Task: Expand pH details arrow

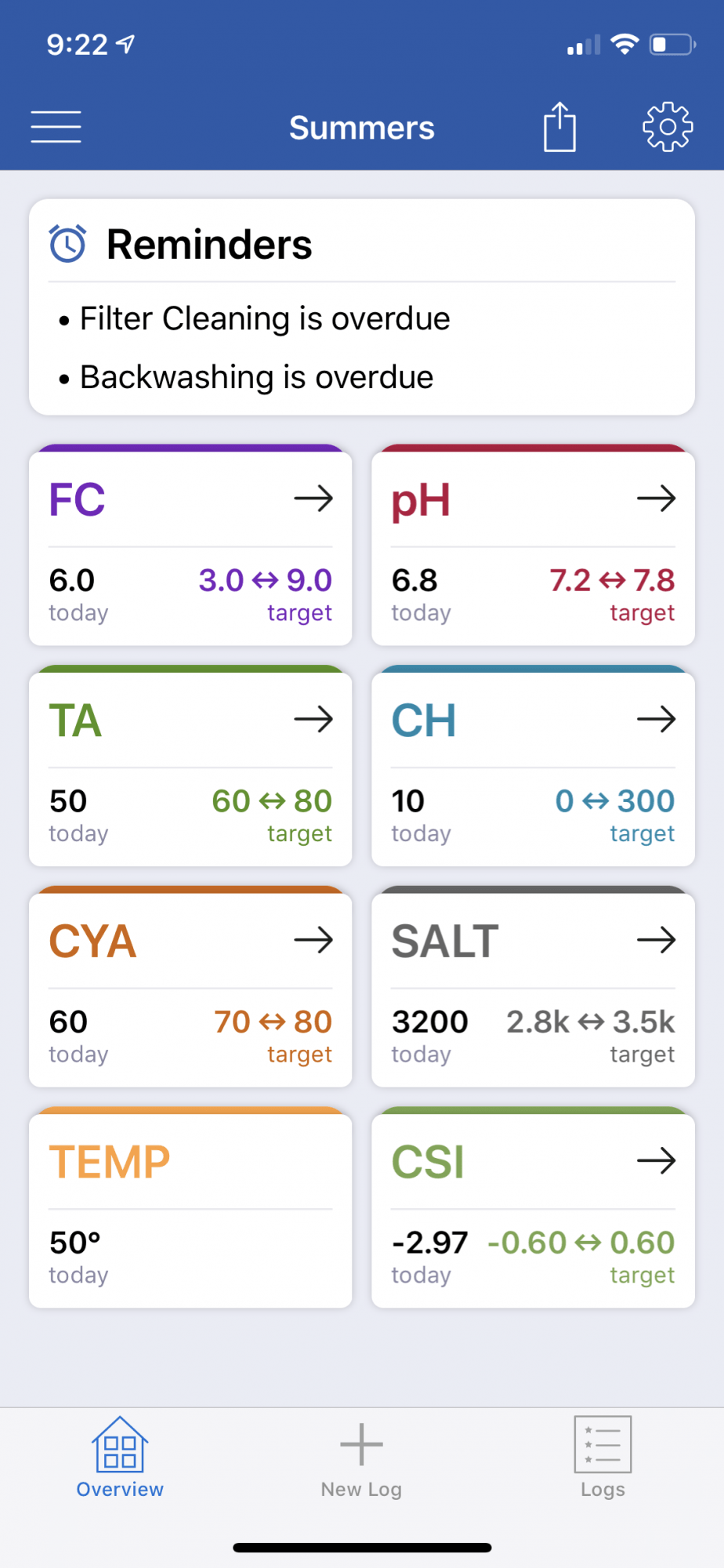Action: tap(657, 498)
